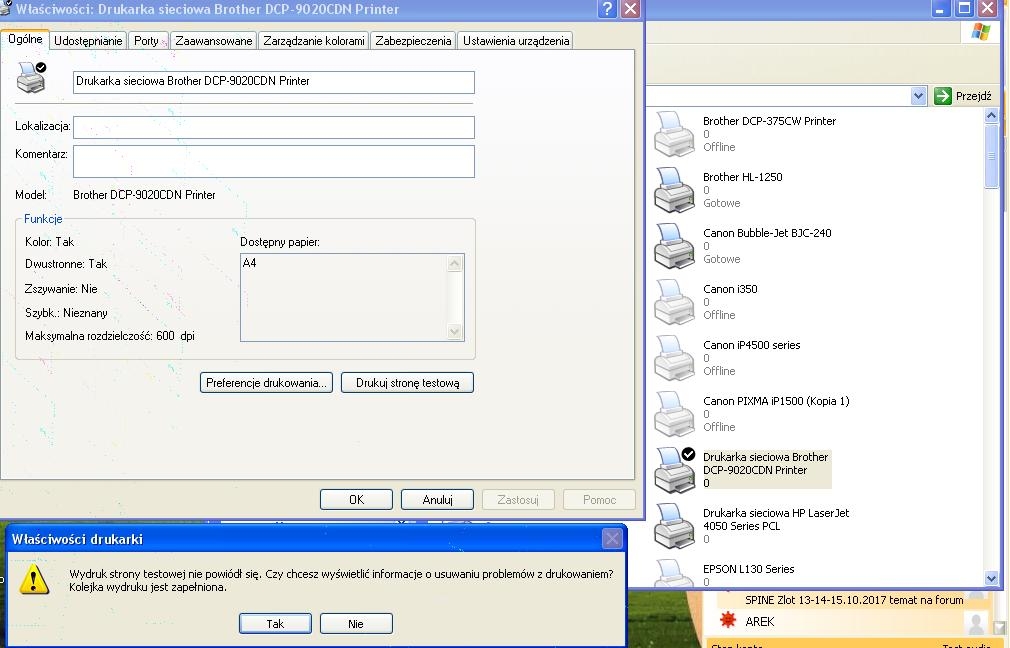
Task: Switch to the Zaawansowane tab
Action: coord(214,41)
